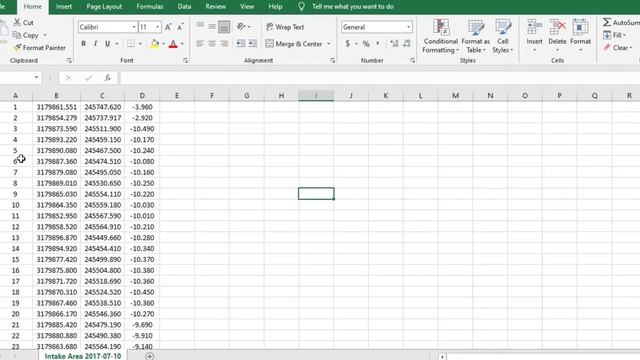The width and height of the screenshot is (640, 360).
Task: Click the Format cells icon
Action: pos(580,27)
